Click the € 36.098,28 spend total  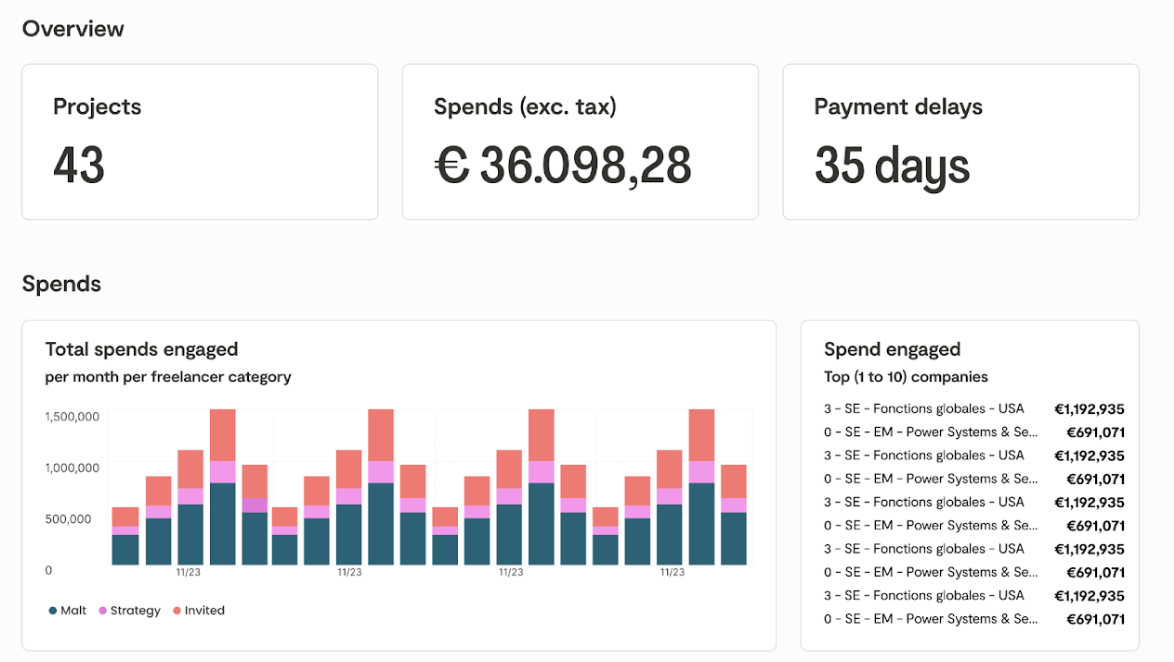point(563,166)
